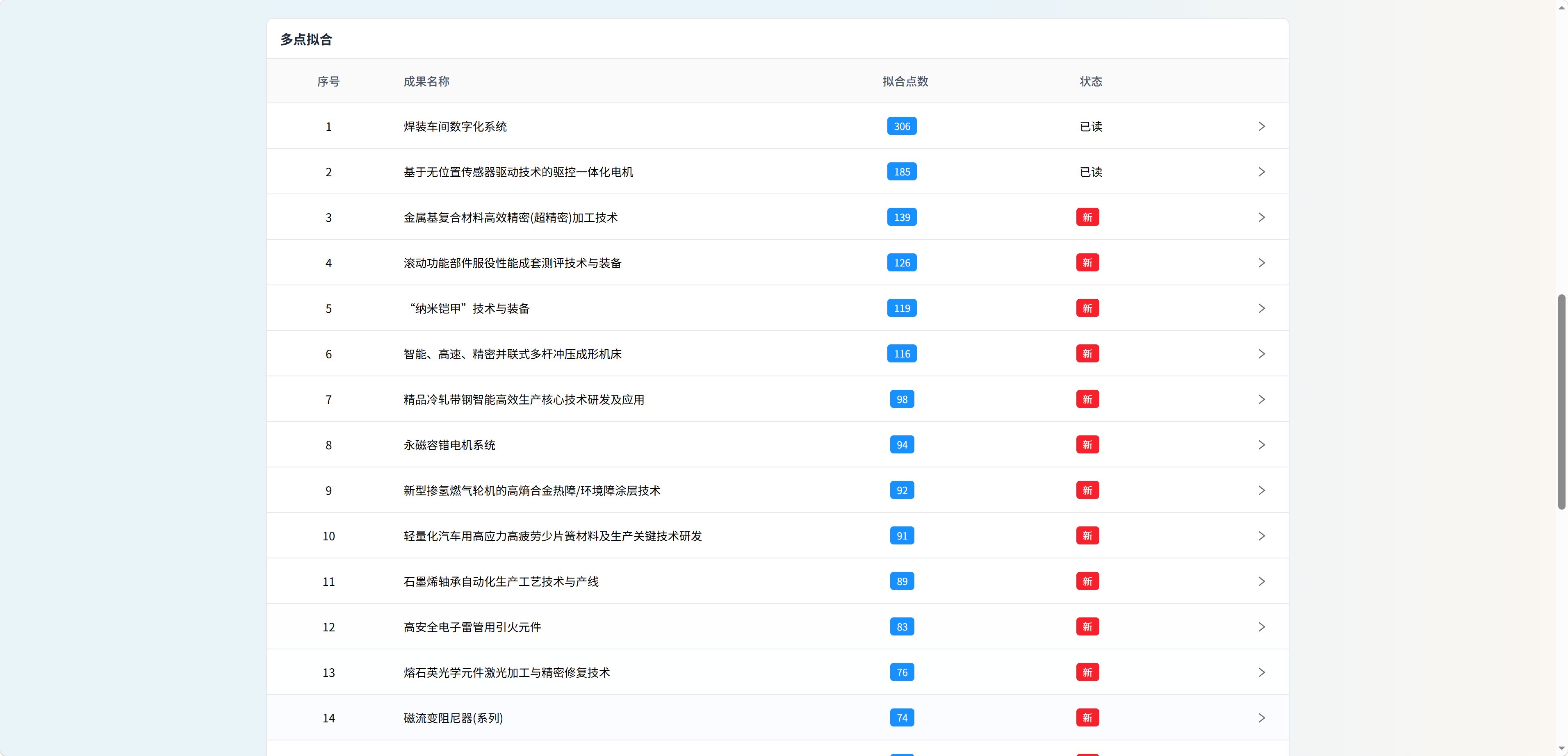Image resolution: width=1568 pixels, height=756 pixels.
Task: Click 已读 status in row 2
Action: 1091,172
